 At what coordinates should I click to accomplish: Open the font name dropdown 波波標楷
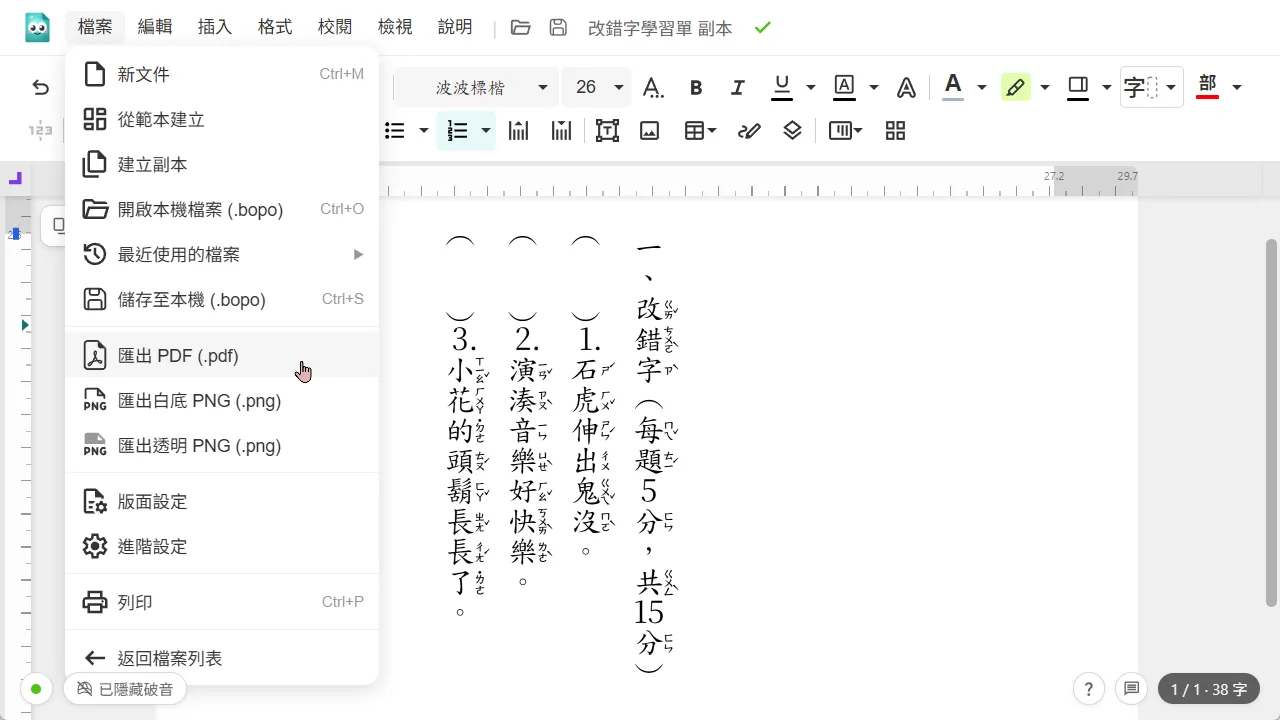(477, 88)
